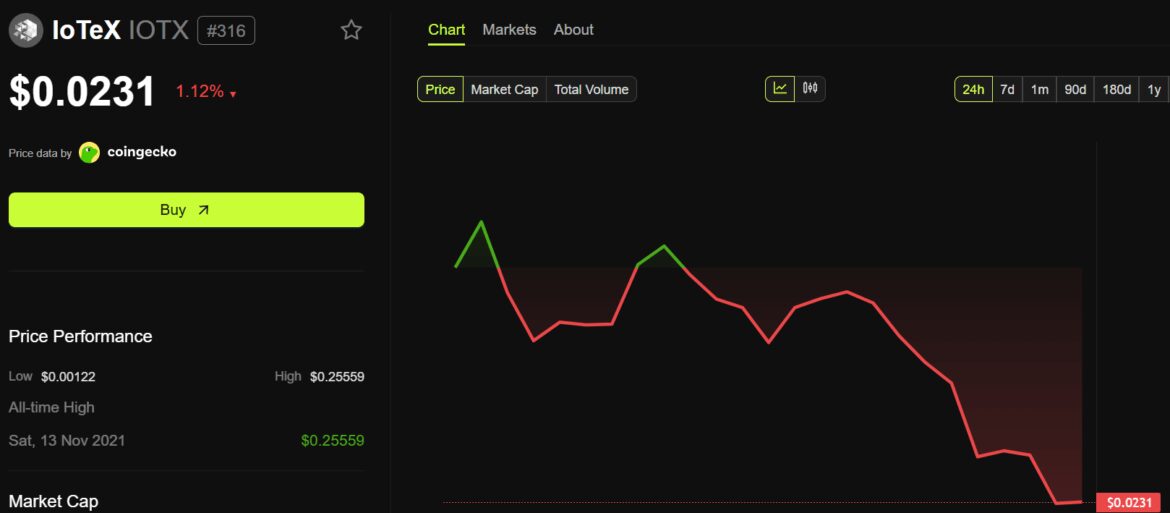Click the IoTeX coin logo icon
This screenshot has height=513, width=1170.
[x=26, y=30]
